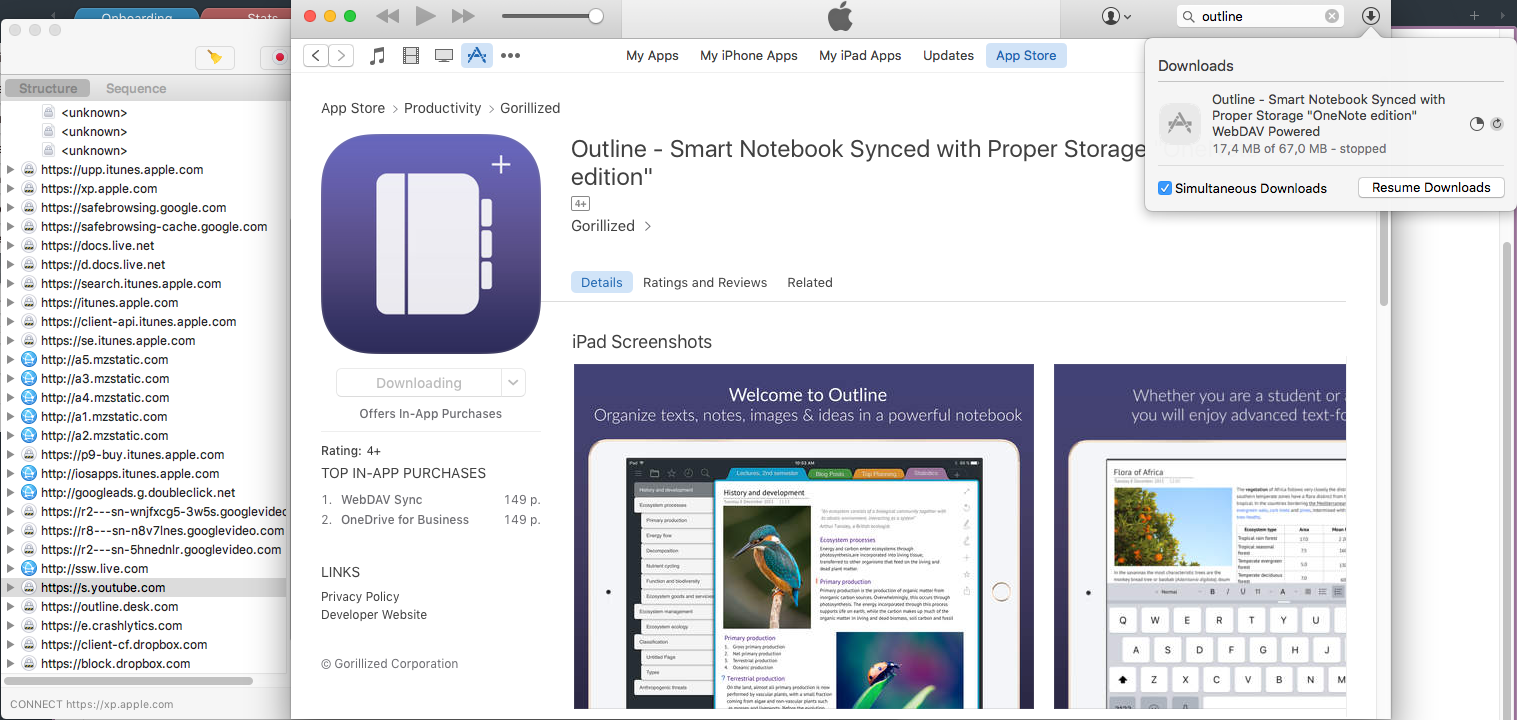Open the Privacy Policy link
The image size is (1517, 720).
pos(360,597)
